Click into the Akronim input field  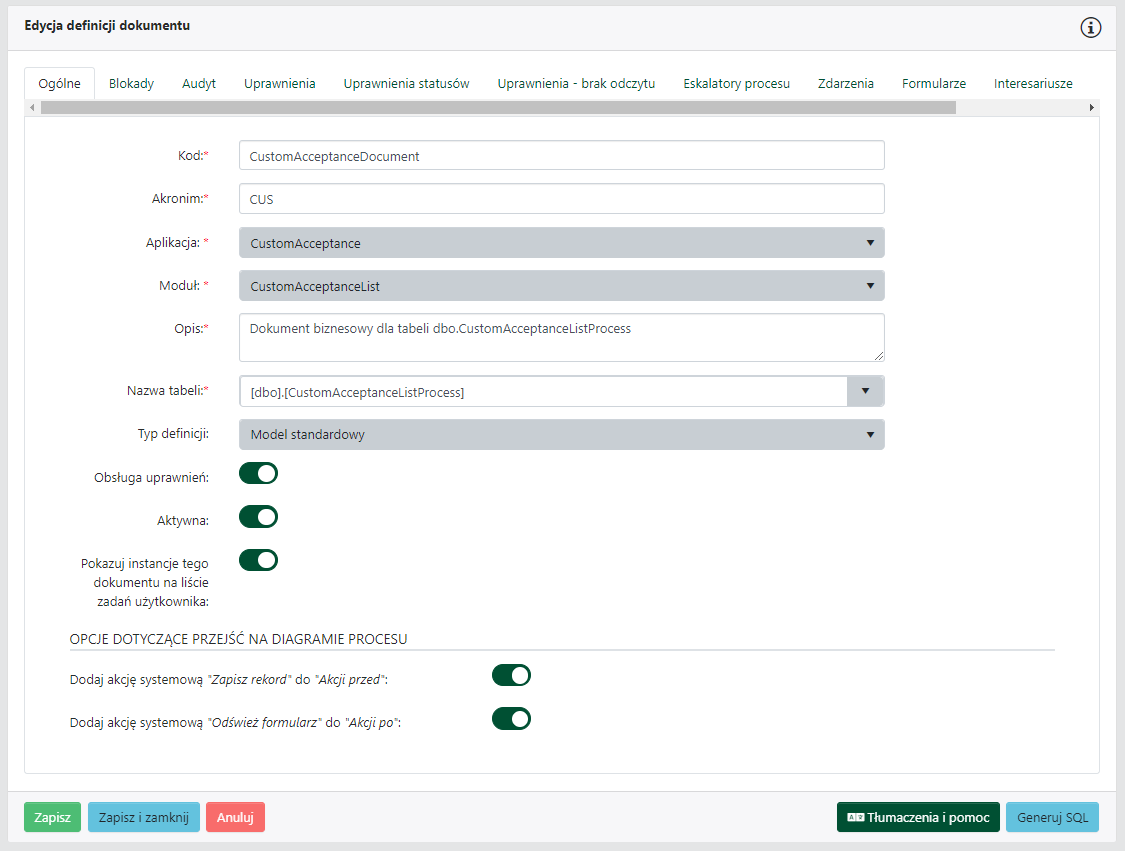pos(561,199)
